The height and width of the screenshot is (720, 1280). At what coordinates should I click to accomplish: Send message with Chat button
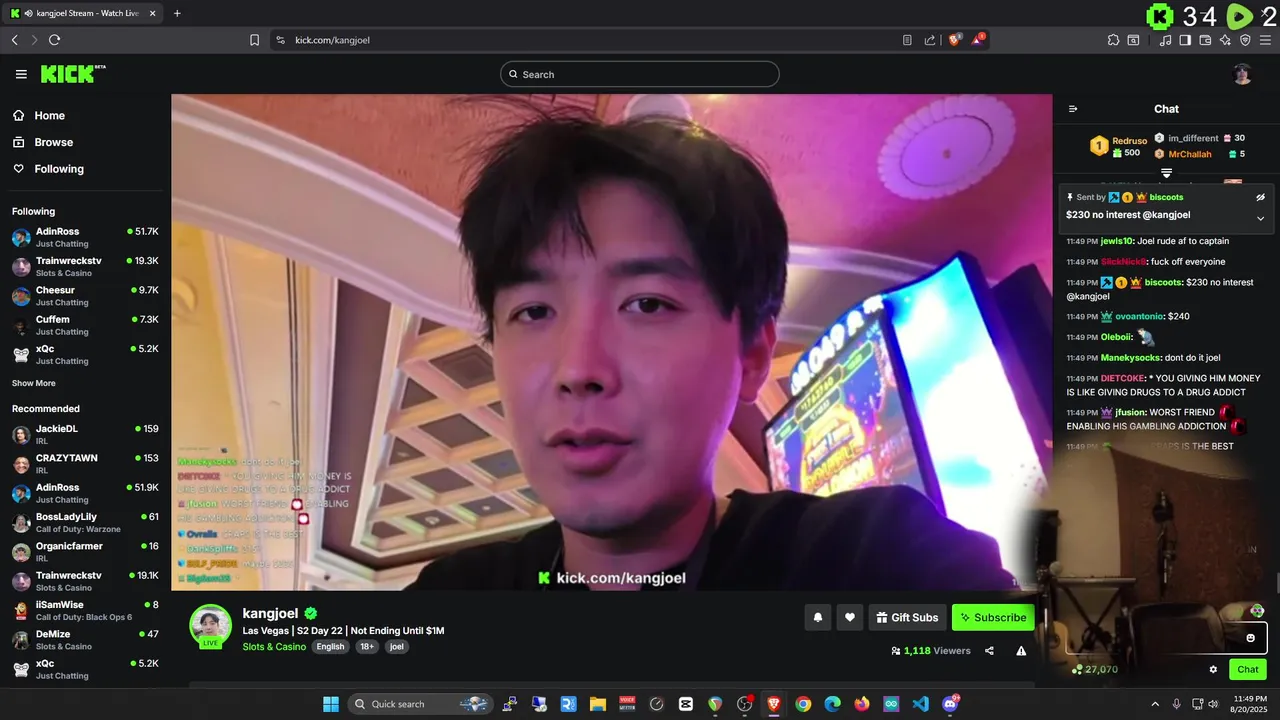click(x=1248, y=670)
